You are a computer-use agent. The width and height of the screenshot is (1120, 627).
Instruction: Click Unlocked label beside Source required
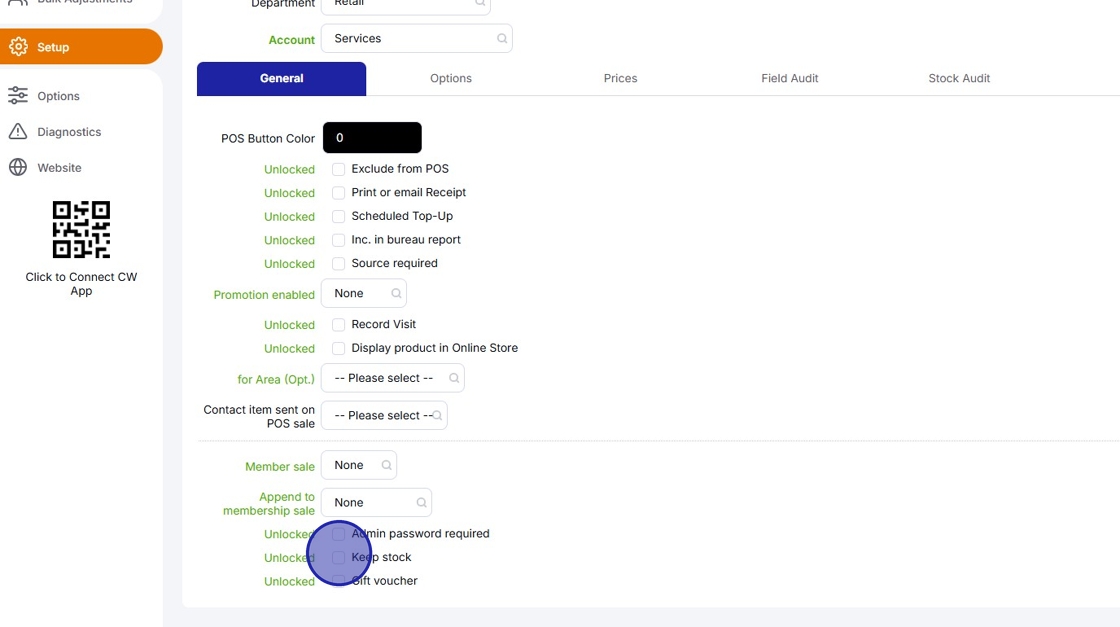point(289,264)
